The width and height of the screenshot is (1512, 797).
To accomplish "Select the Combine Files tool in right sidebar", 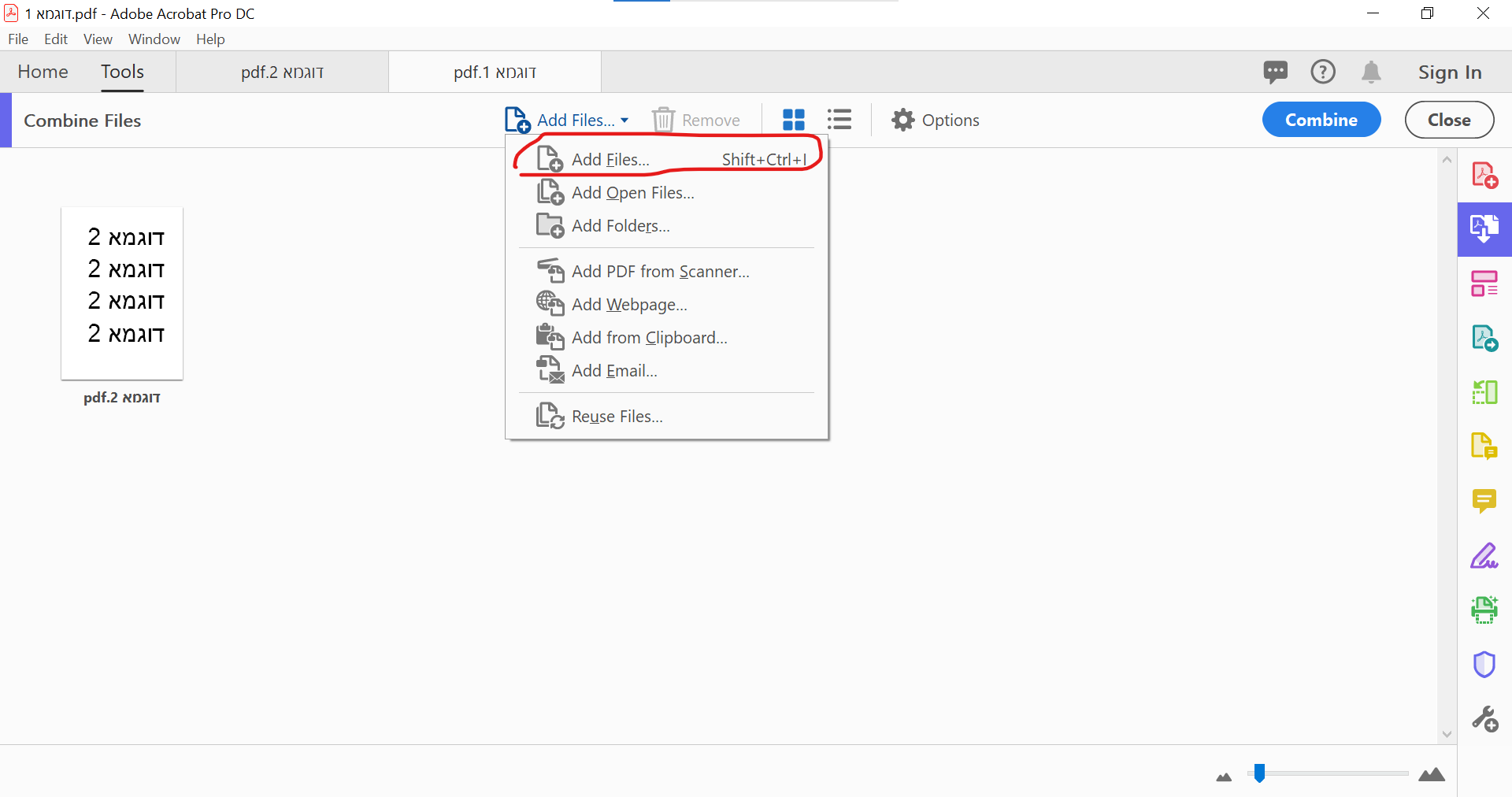I will [x=1484, y=229].
